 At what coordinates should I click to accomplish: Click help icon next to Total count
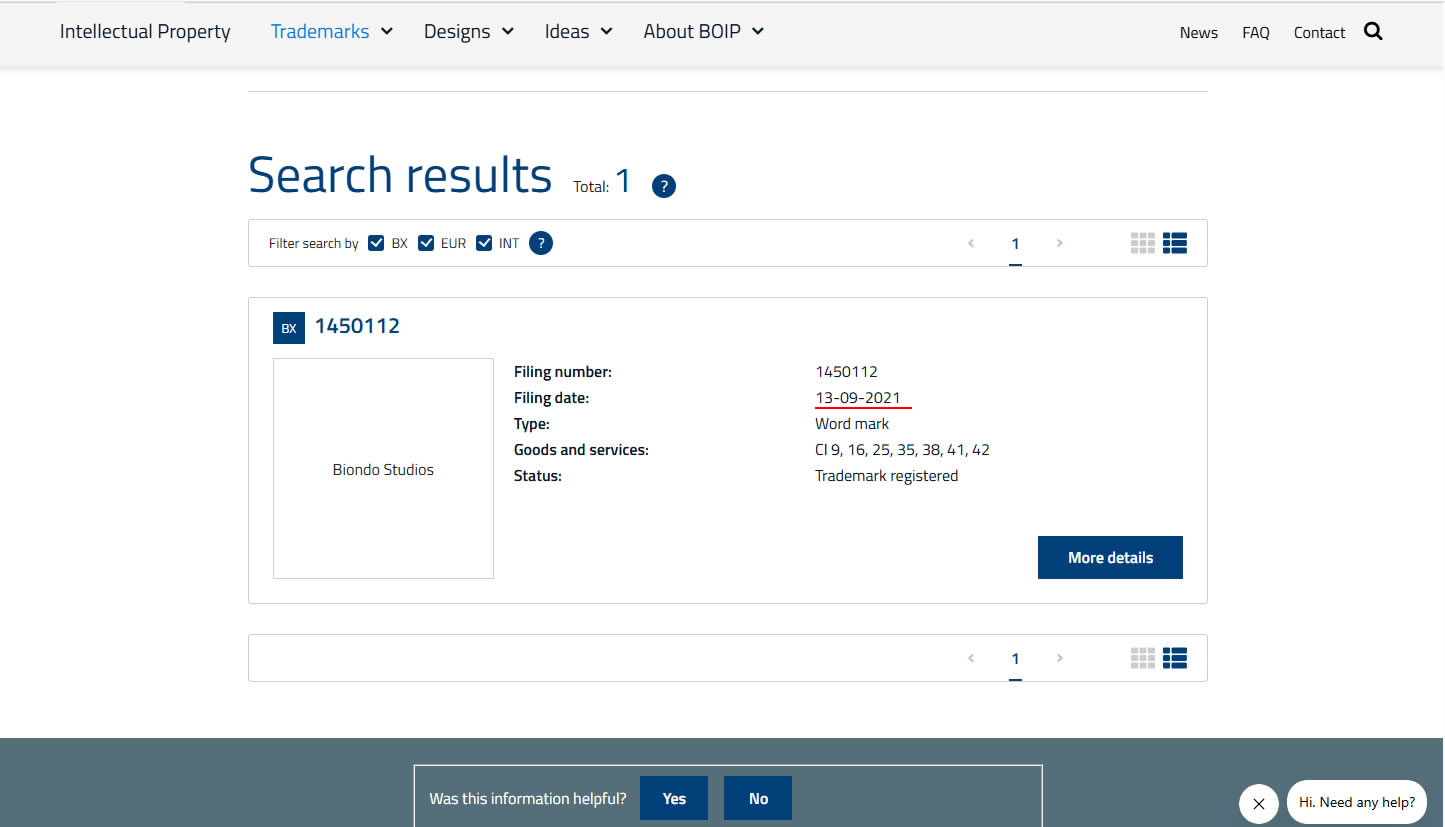(663, 186)
